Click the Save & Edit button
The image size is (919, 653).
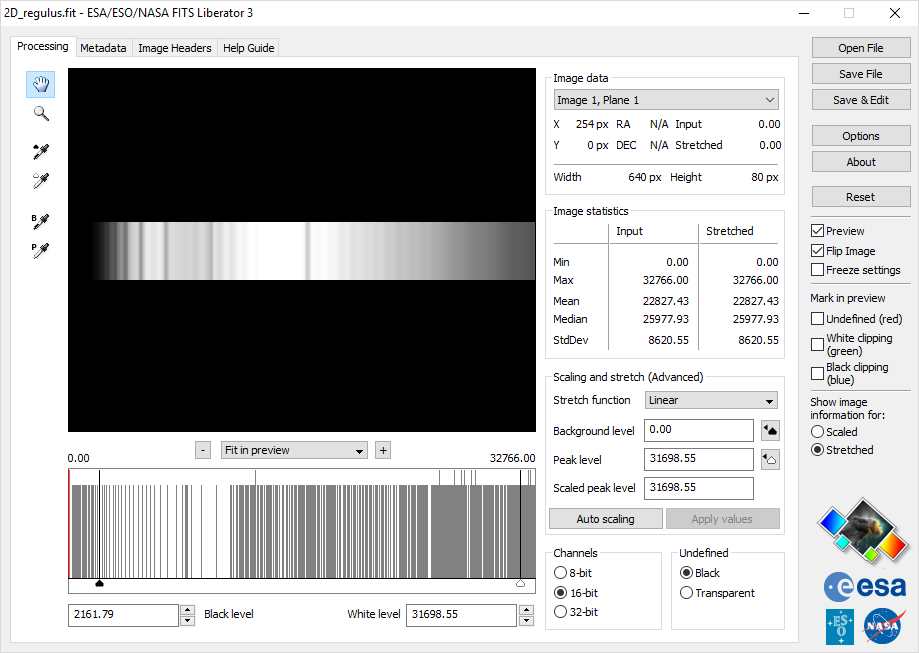pyautogui.click(x=860, y=100)
